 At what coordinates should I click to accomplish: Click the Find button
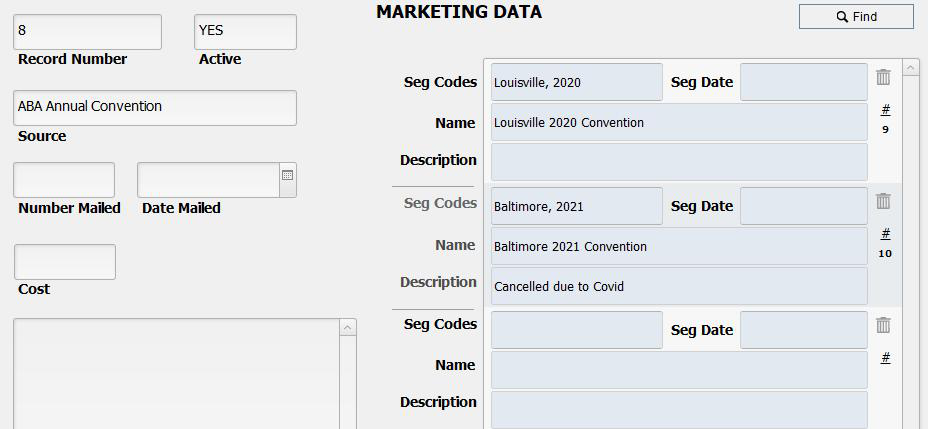point(856,16)
